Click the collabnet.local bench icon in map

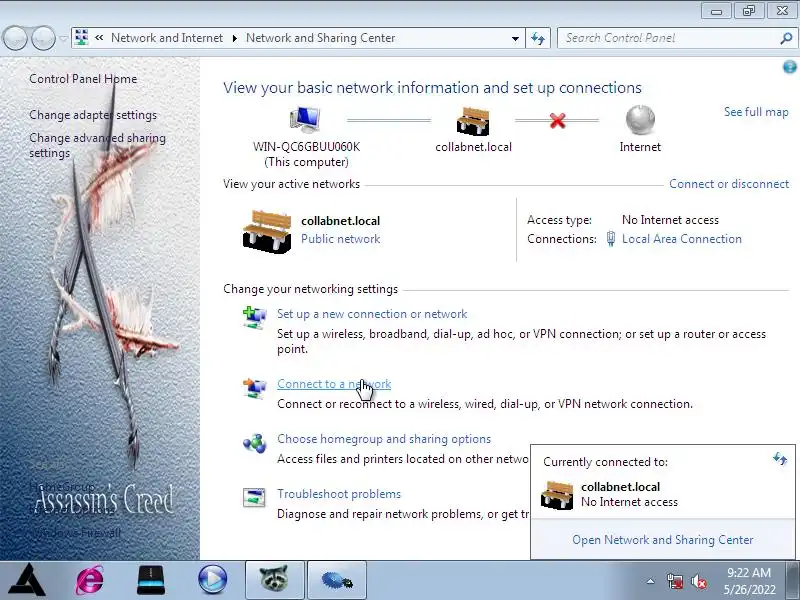tap(473, 121)
